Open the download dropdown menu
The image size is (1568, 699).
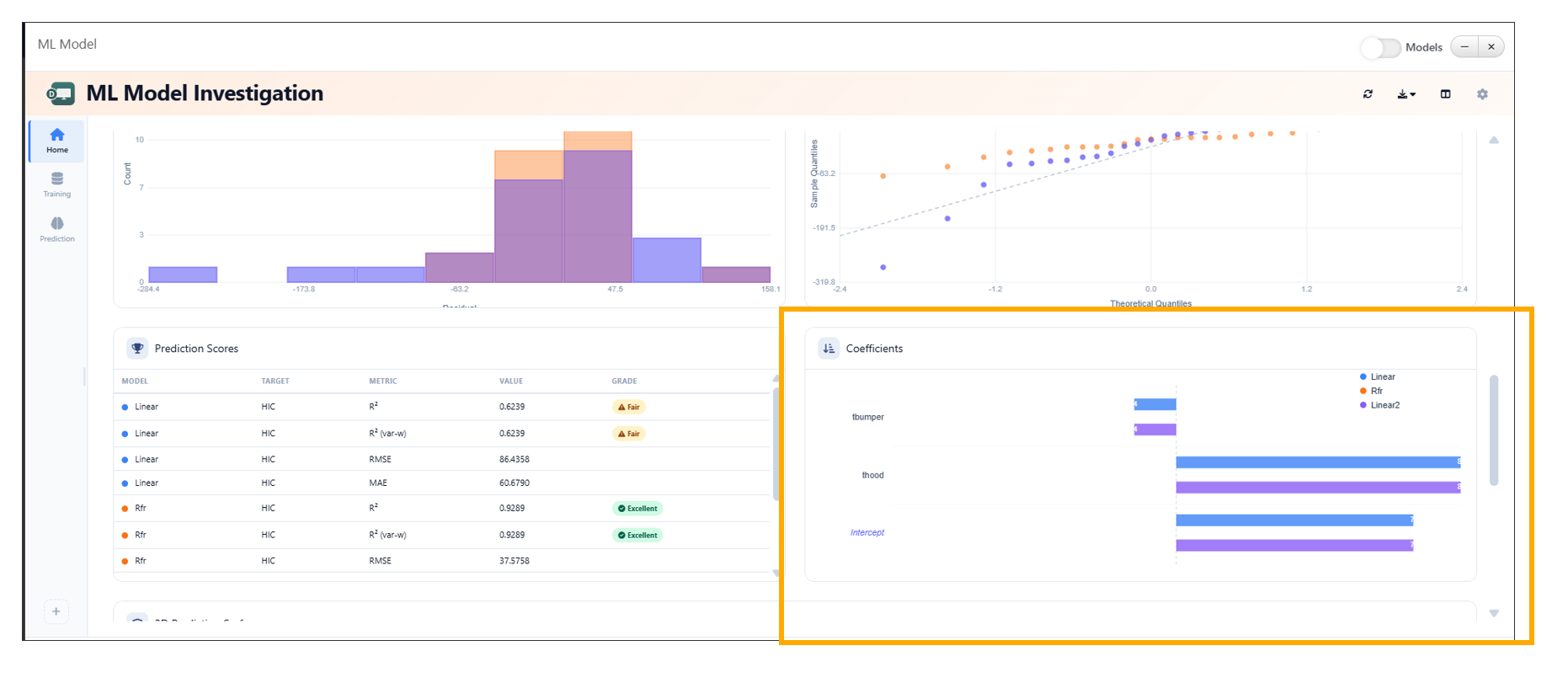[1406, 94]
